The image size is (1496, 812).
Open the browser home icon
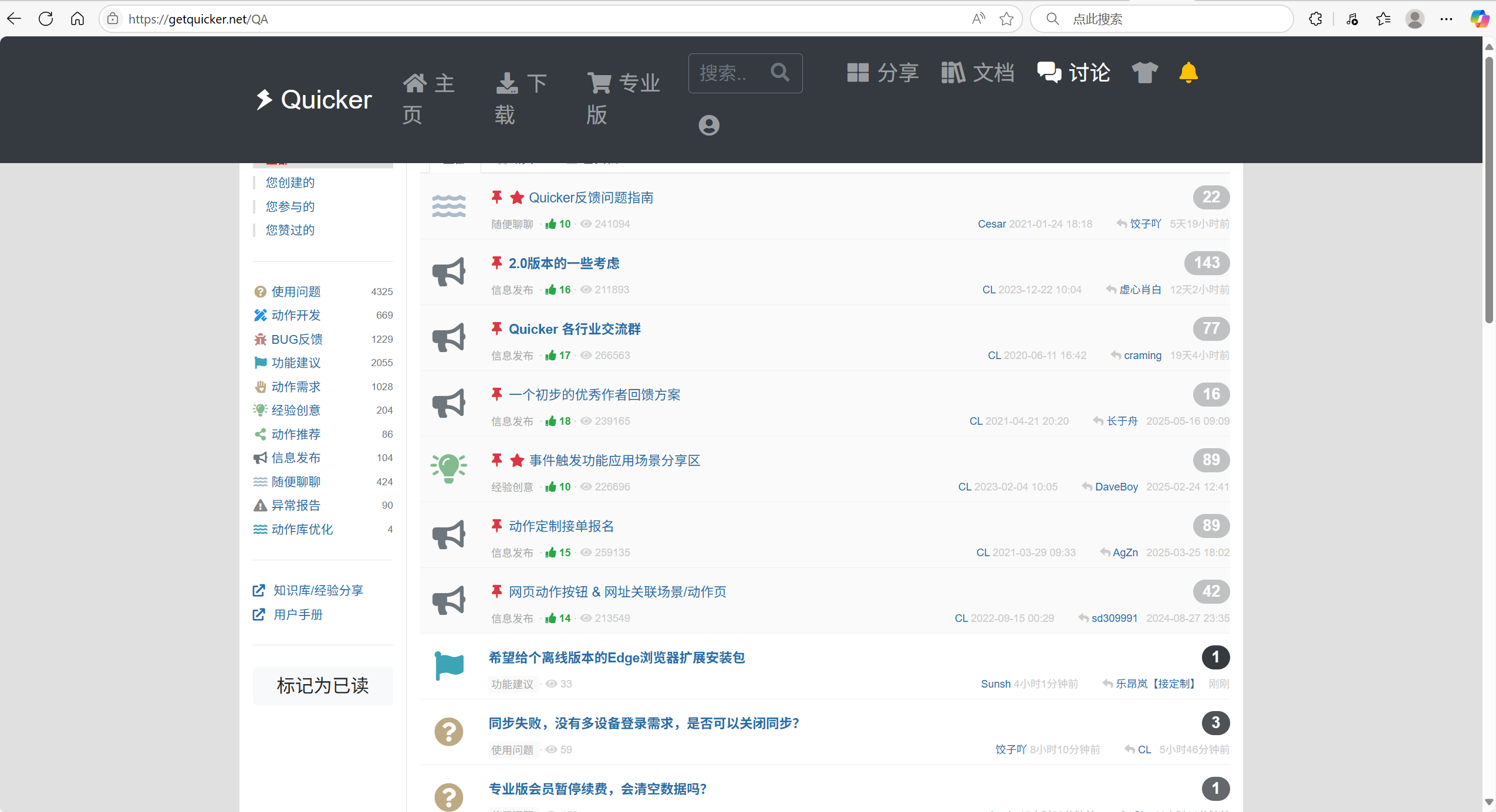(x=77, y=19)
